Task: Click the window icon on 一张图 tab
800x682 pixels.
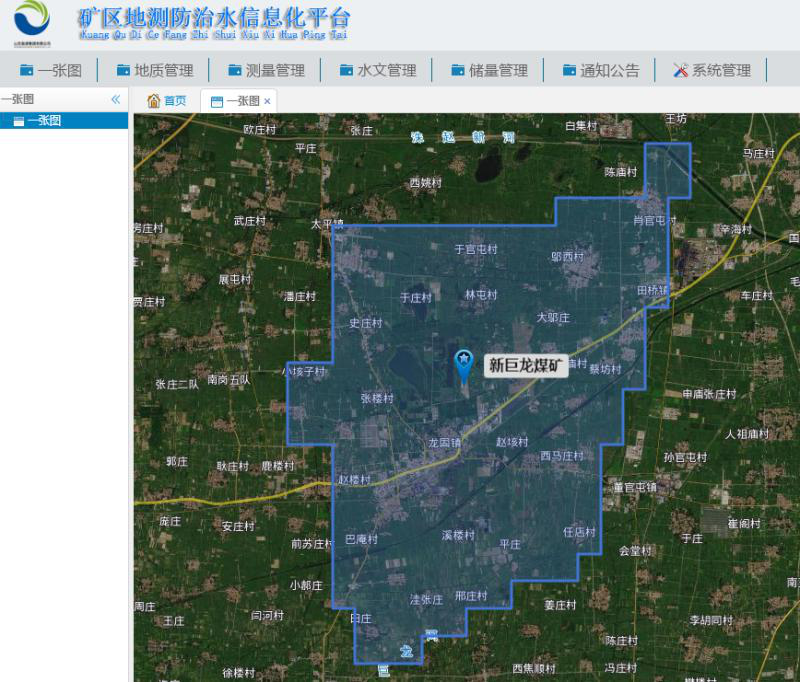Action: tap(217, 102)
